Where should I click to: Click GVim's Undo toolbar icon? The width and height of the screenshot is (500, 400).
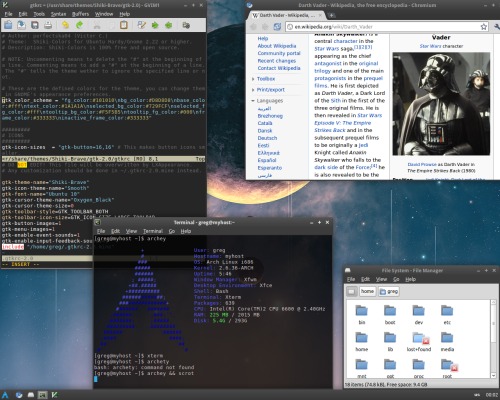pyautogui.click(x=66, y=25)
